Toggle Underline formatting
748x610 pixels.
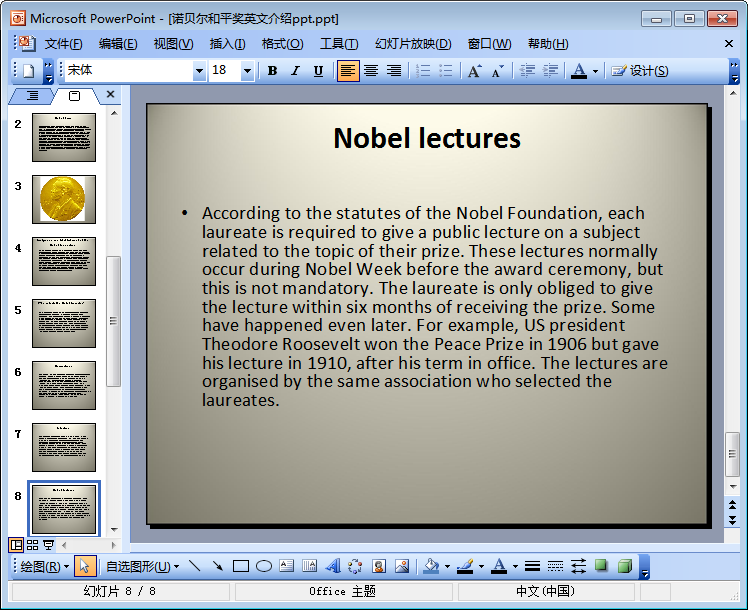point(318,71)
